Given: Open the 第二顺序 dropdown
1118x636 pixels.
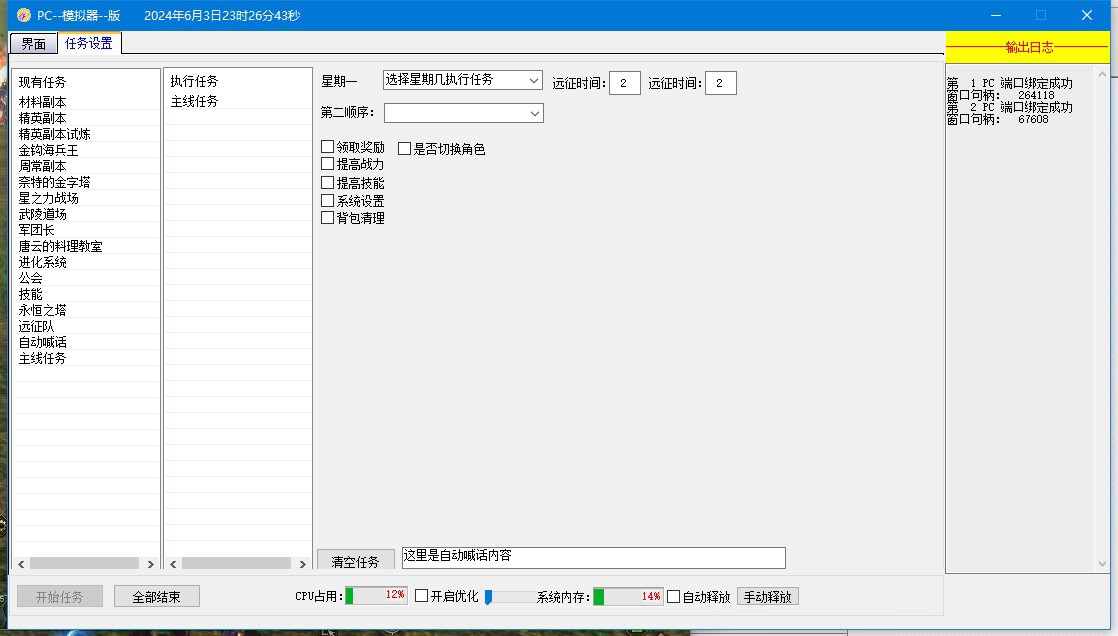Looking at the screenshot, I should (464, 113).
